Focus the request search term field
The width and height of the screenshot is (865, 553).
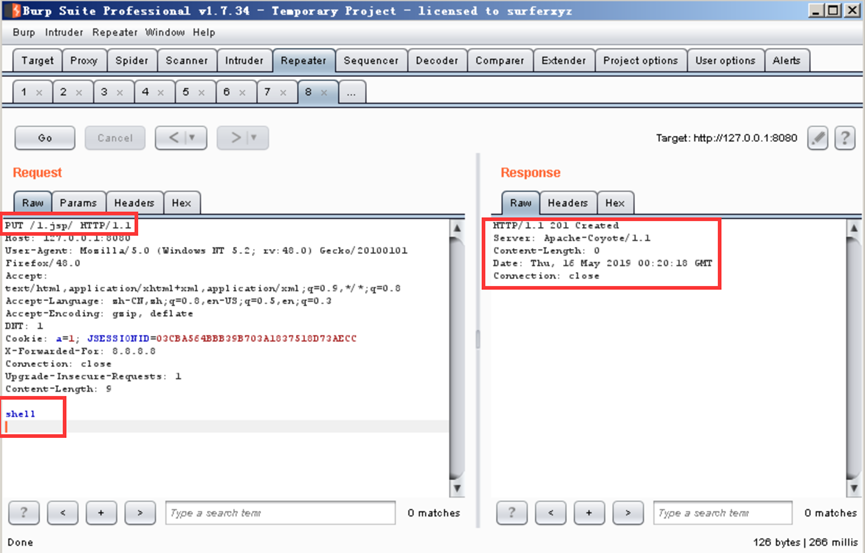pos(281,513)
